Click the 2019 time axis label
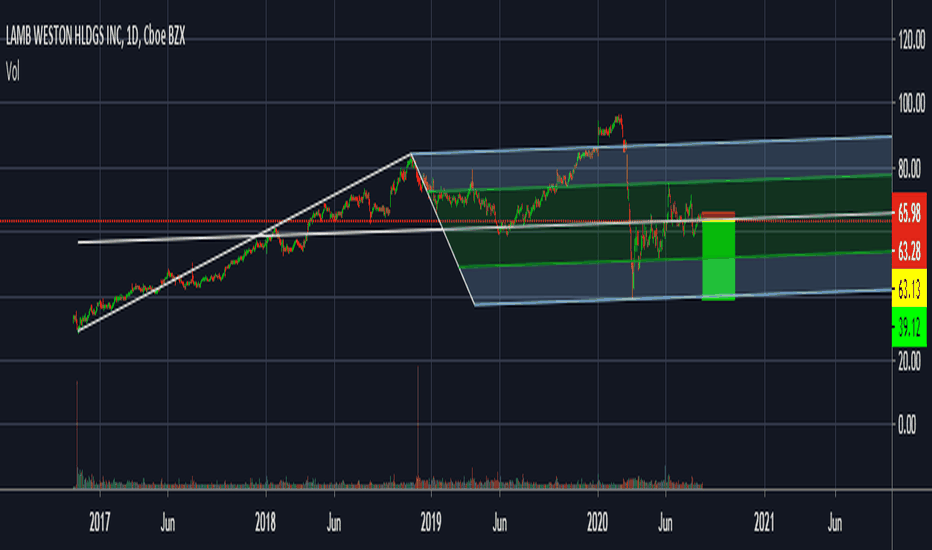The height and width of the screenshot is (550, 932). pyautogui.click(x=431, y=523)
